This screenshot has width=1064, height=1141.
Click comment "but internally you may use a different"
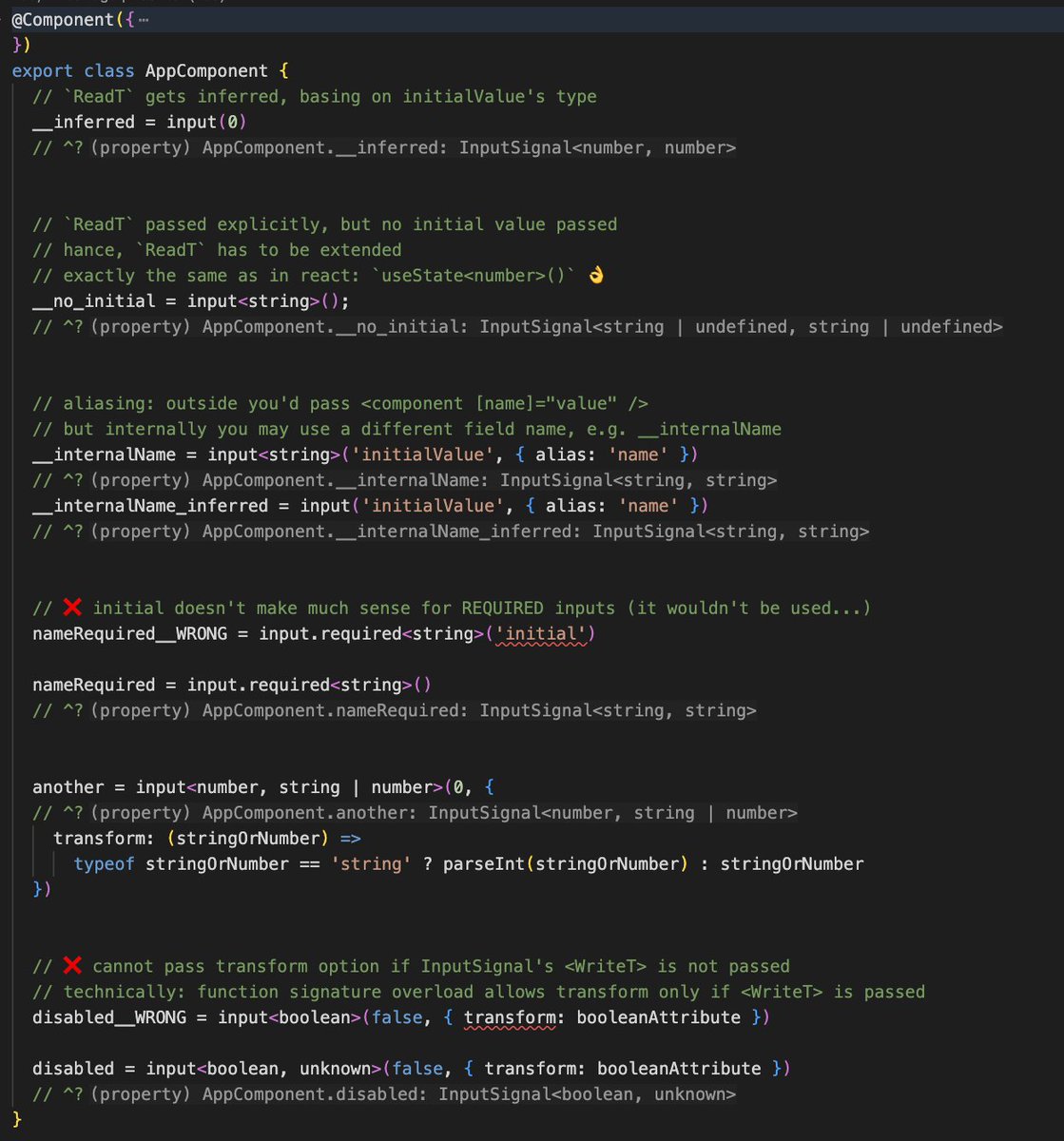coord(407,430)
